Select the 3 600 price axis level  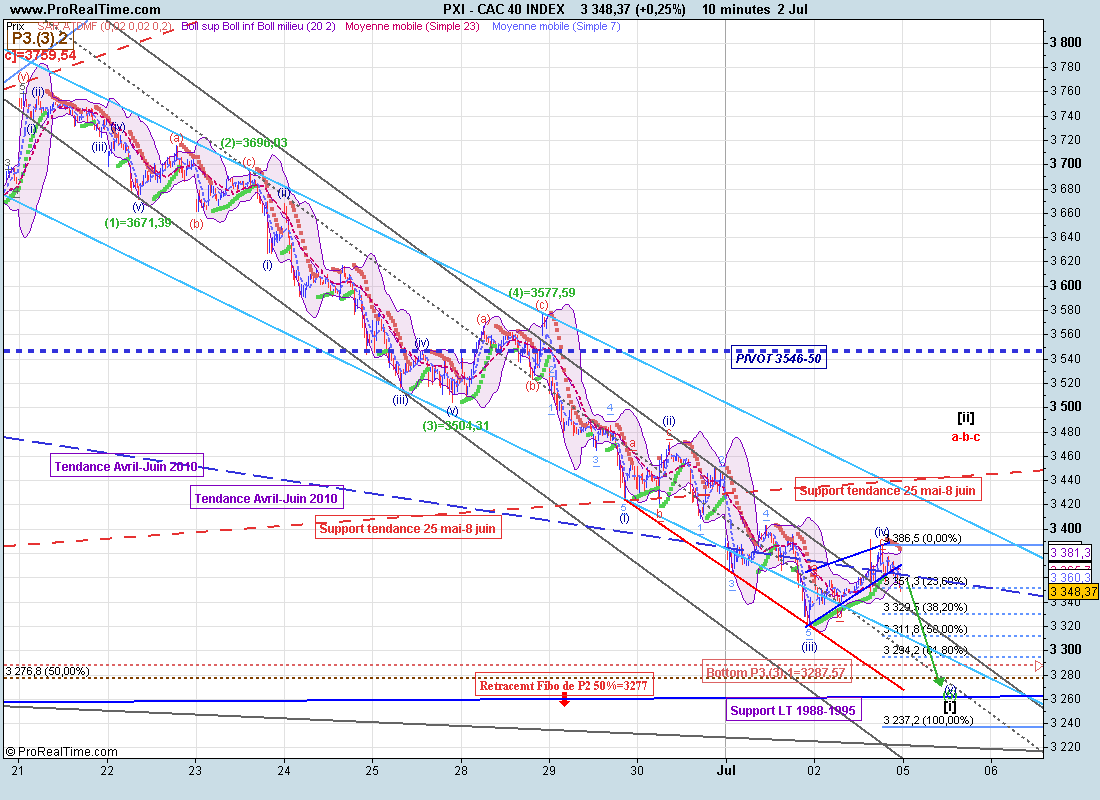tap(1066, 285)
